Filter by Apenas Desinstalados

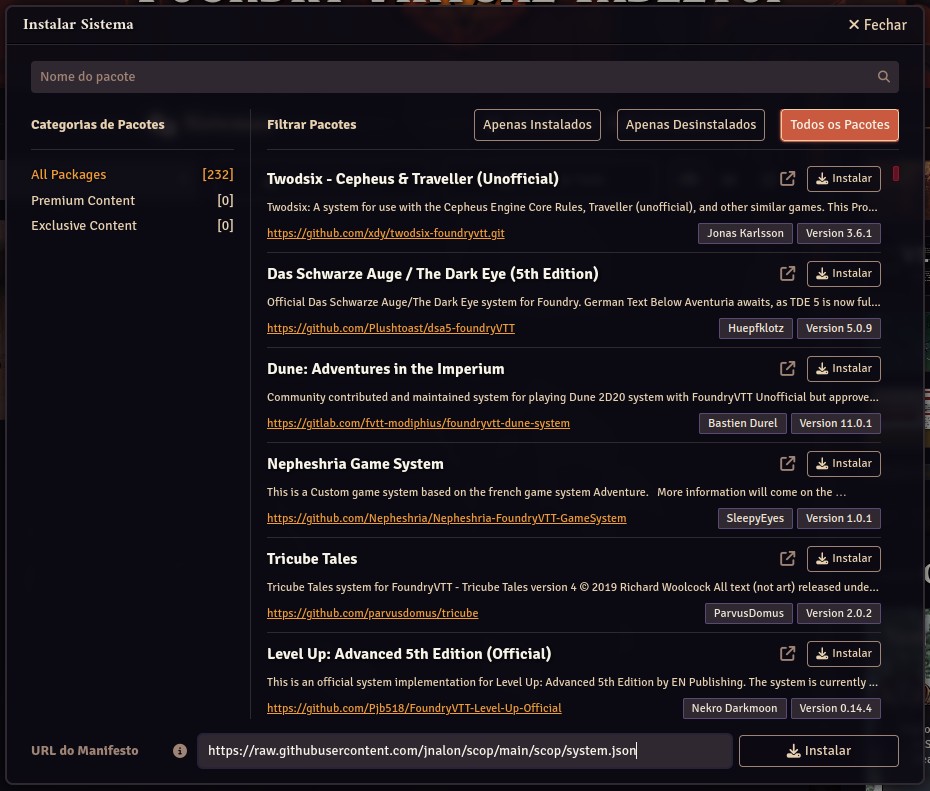coord(690,125)
